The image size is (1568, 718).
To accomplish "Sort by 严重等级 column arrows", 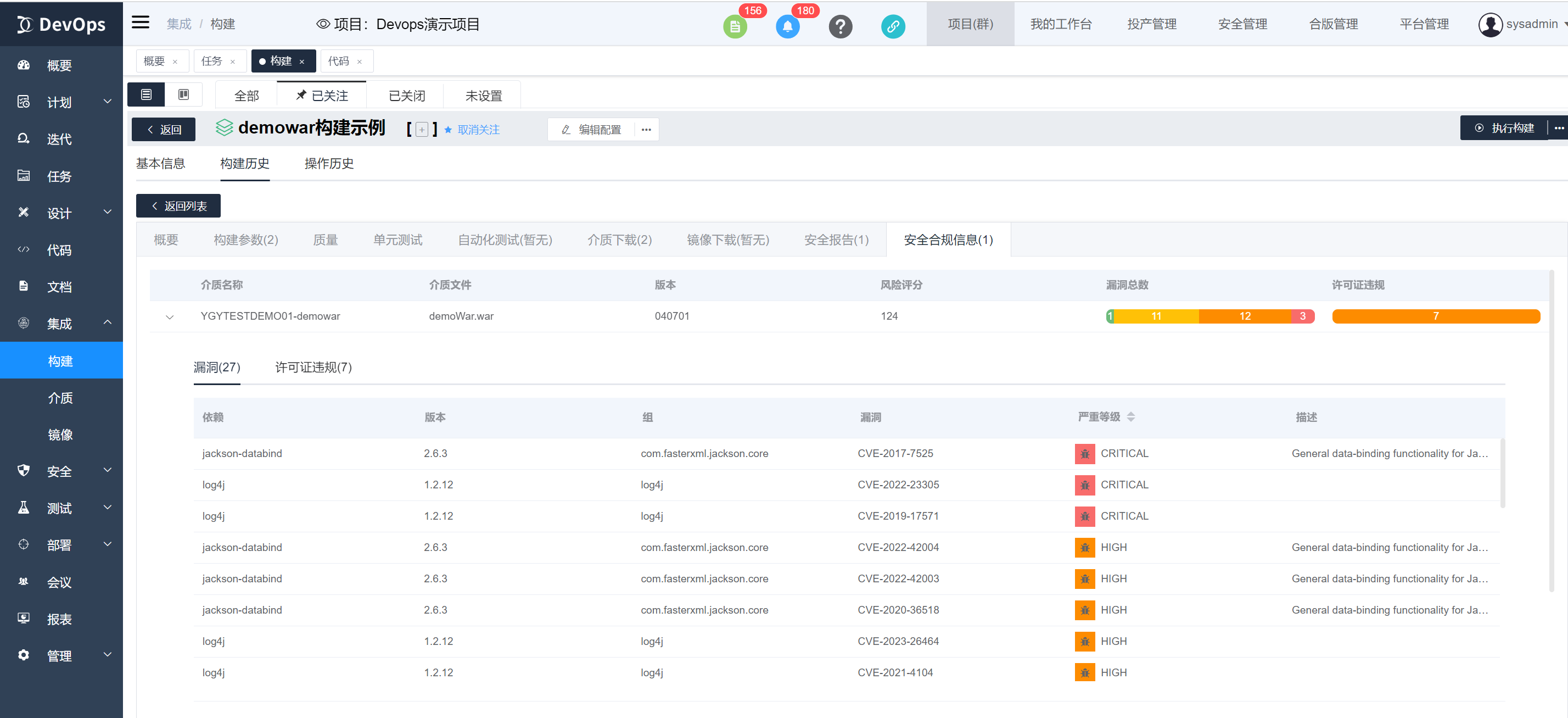I will [x=1130, y=416].
